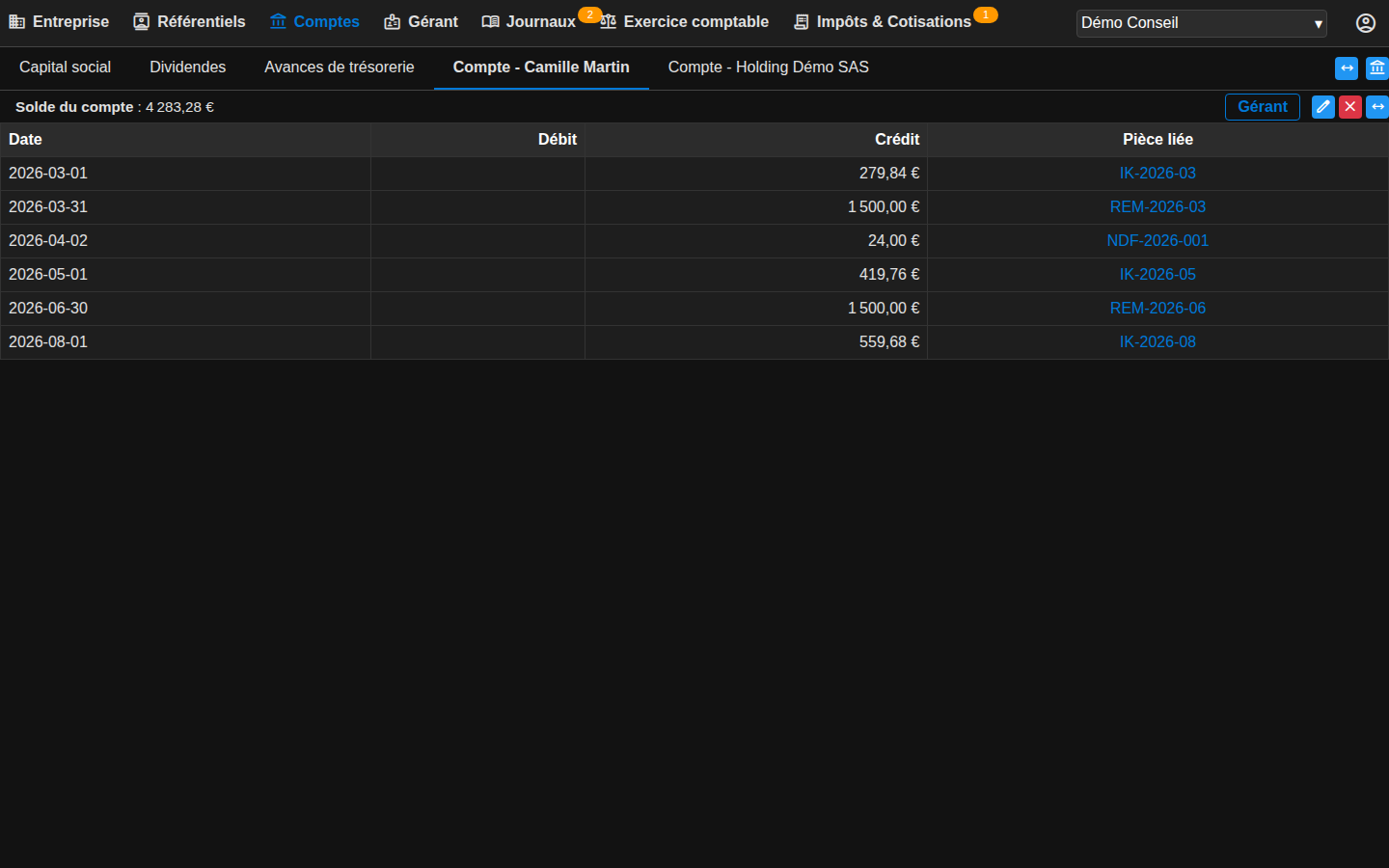
Task: Click the 1 500,00 € credit dated 2026-06-30
Action: click(884, 309)
